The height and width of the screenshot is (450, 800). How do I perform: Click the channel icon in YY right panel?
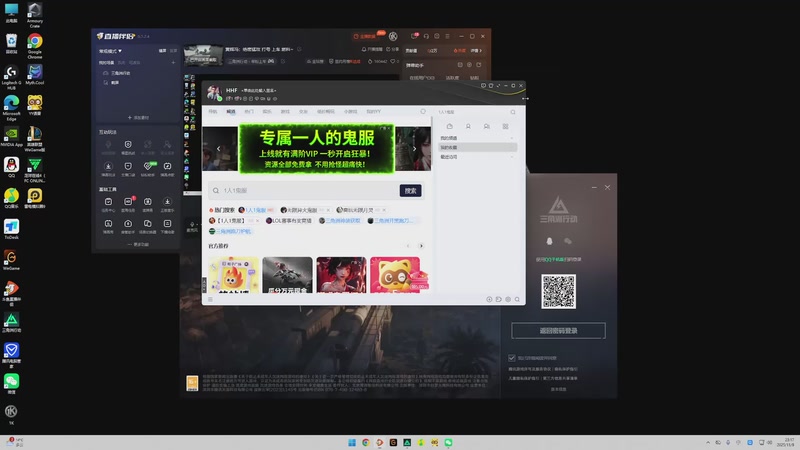[x=449, y=126]
